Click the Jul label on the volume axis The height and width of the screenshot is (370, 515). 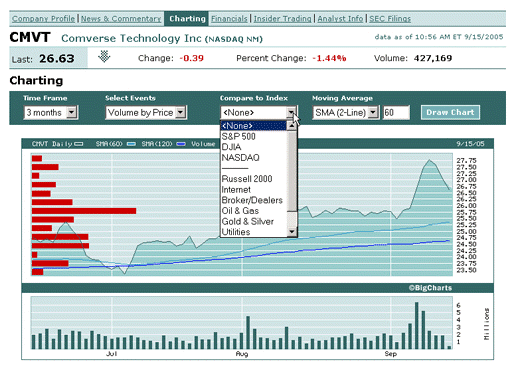[x=111, y=354]
